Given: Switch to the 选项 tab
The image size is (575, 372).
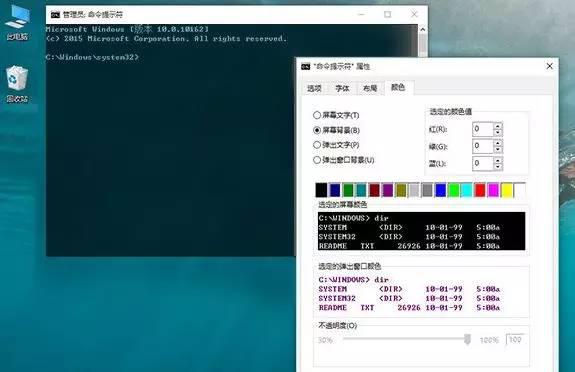Looking at the screenshot, I should point(314,88).
